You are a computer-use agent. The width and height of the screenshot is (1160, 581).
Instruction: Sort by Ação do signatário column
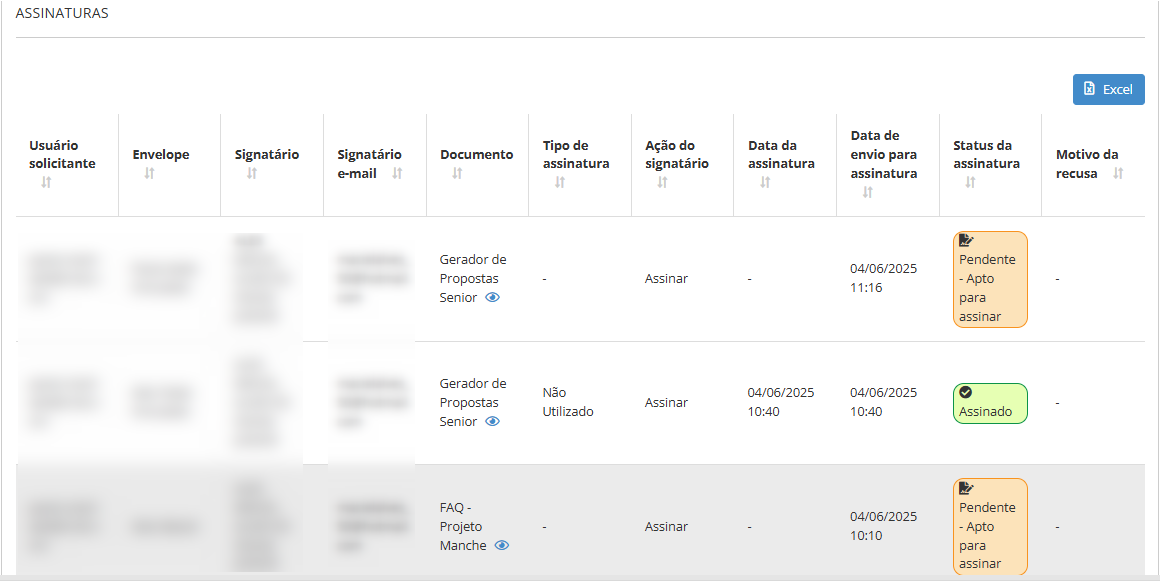click(662, 183)
